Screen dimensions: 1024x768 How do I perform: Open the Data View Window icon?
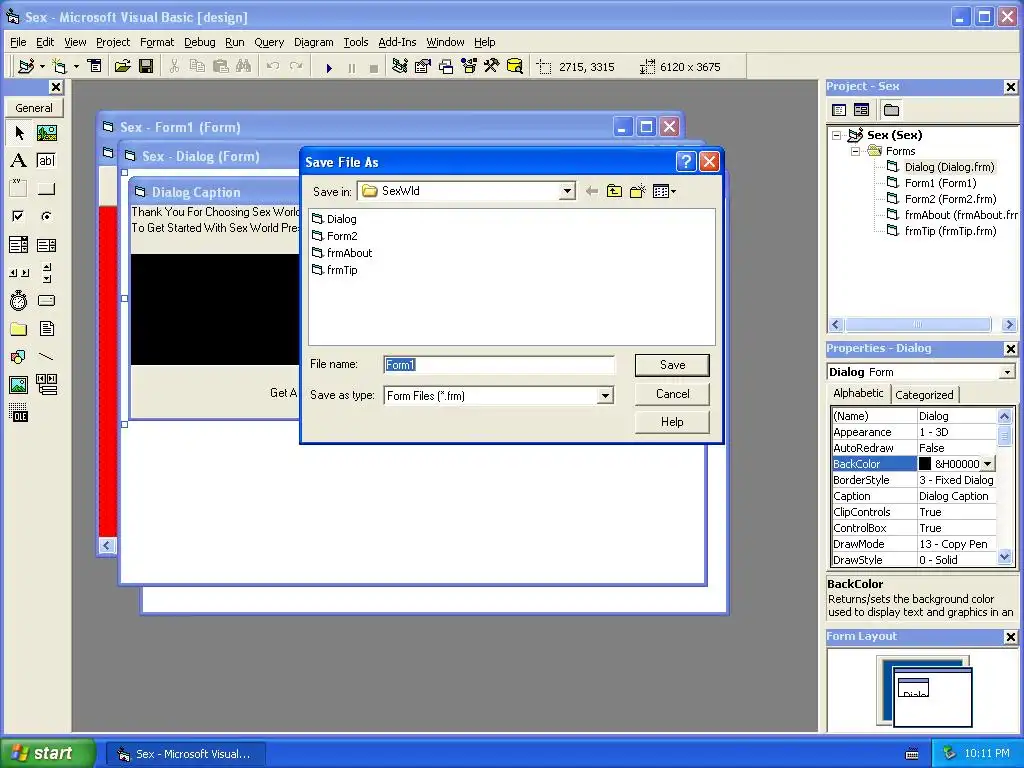(x=515, y=66)
